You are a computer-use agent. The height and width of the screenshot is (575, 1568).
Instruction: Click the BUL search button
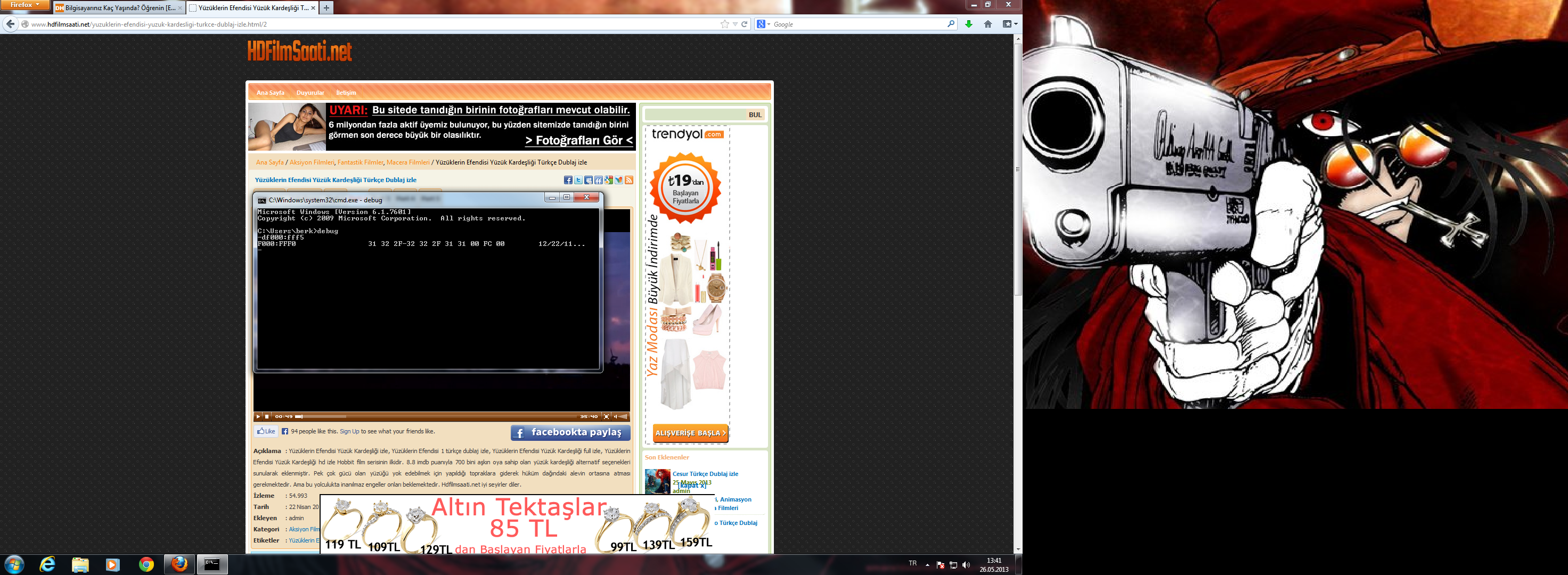point(755,114)
